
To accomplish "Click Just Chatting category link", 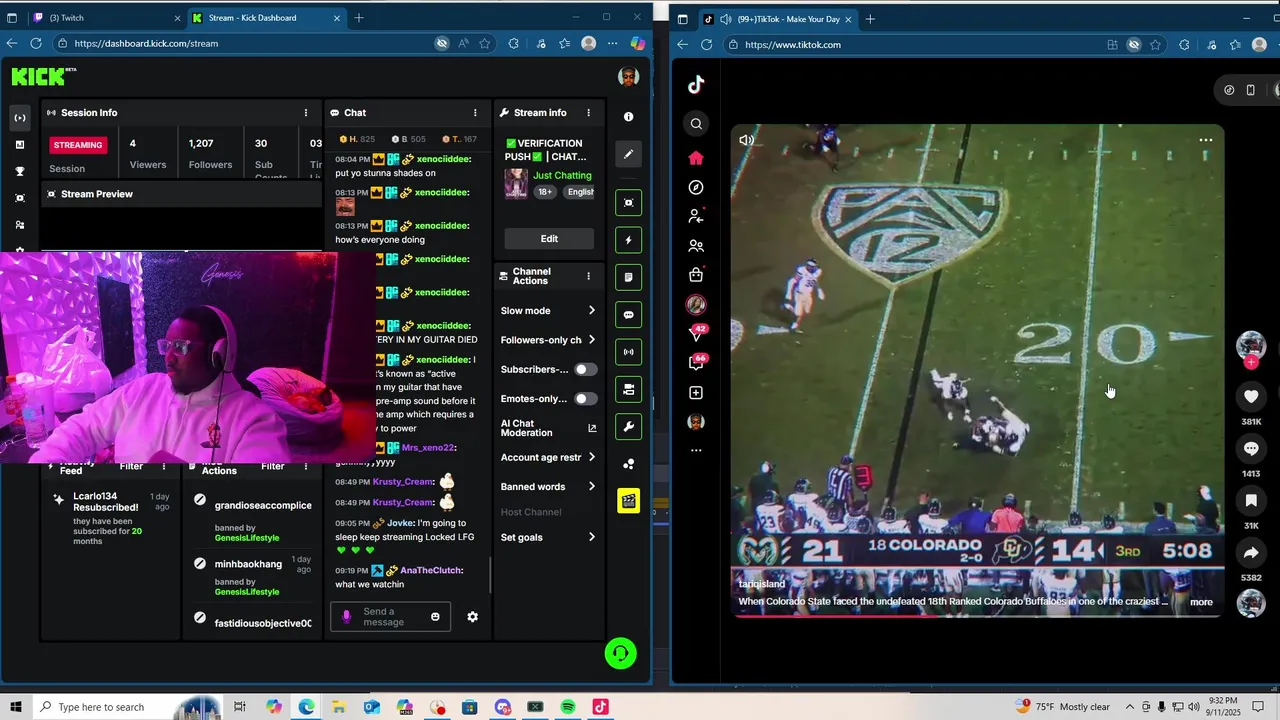I will tap(562, 175).
